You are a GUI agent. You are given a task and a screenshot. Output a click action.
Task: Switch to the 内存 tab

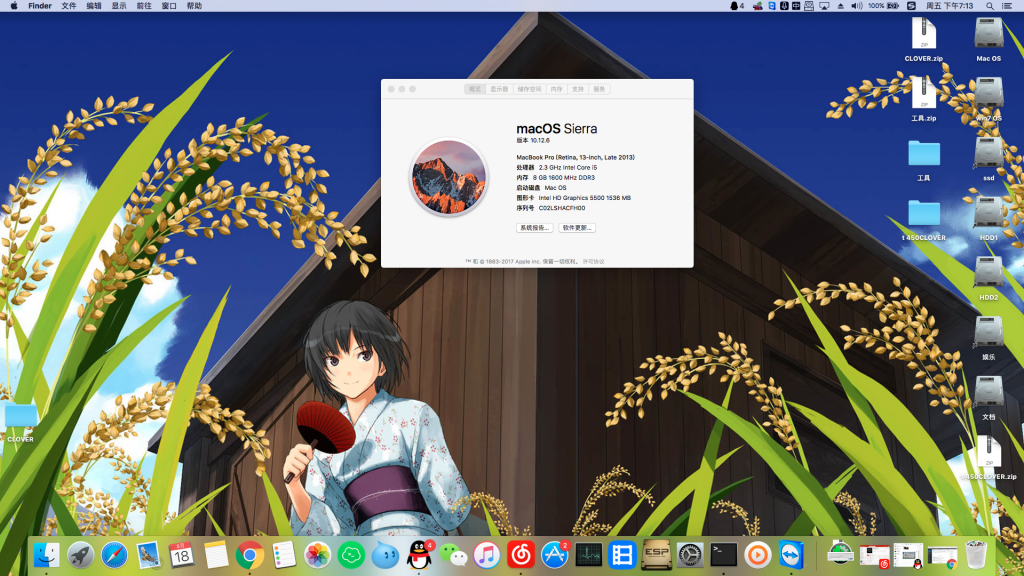click(556, 89)
